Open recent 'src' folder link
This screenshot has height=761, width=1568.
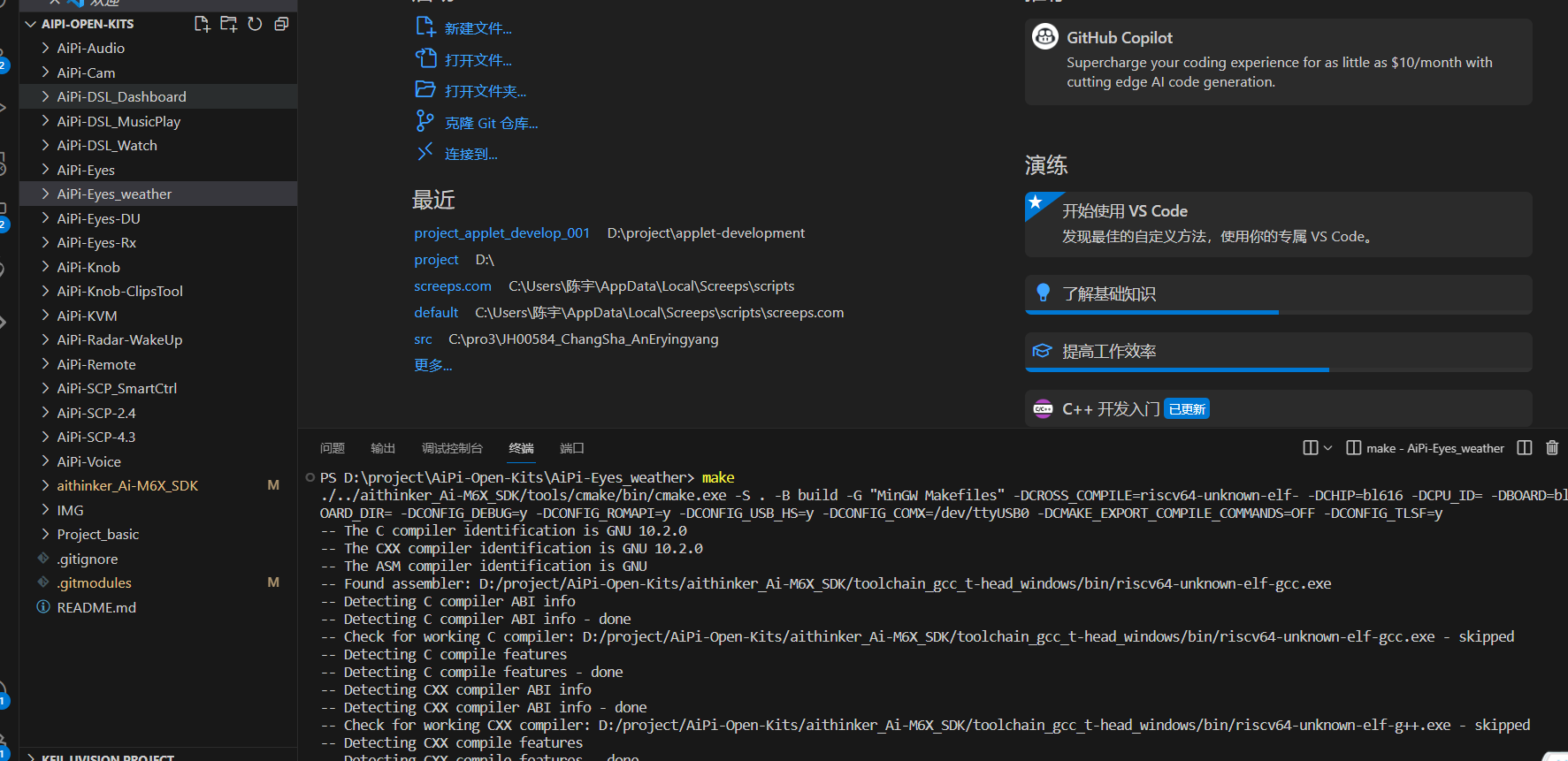423,339
